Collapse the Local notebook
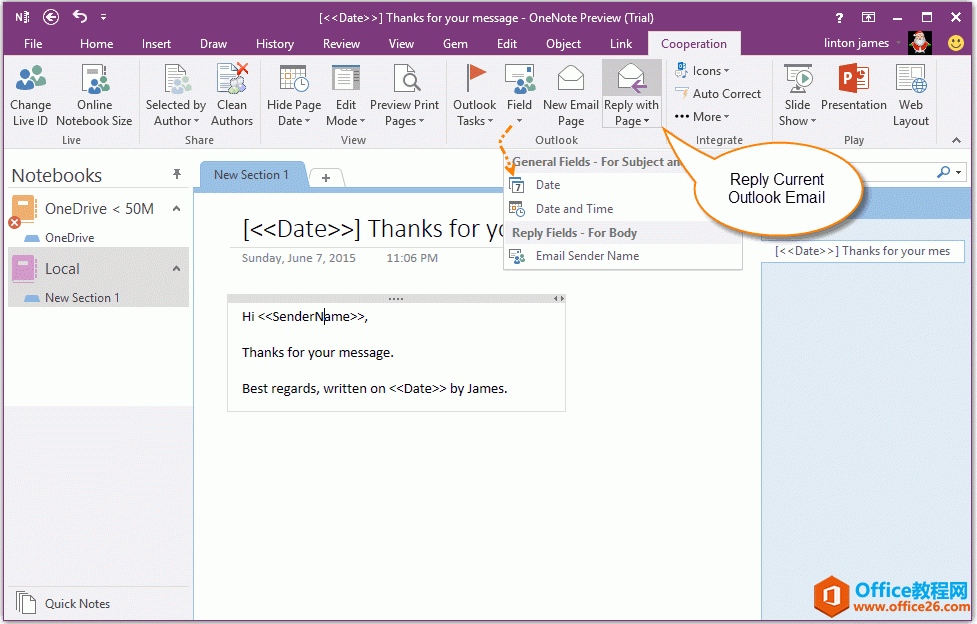Image resolution: width=977 pixels, height=624 pixels. pyautogui.click(x=176, y=269)
